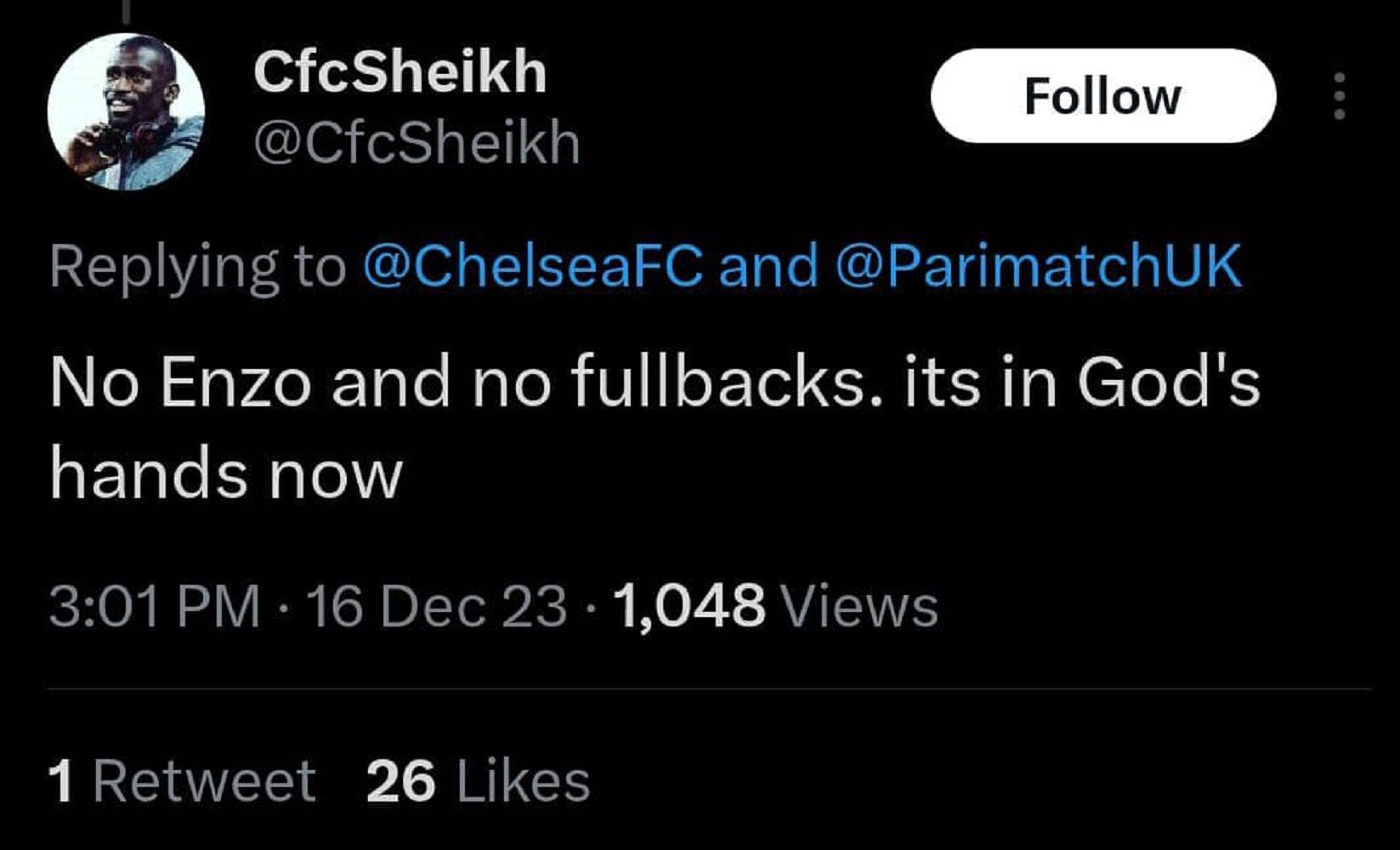Open the @ParimatchUK mention link
The height and width of the screenshot is (850, 1400).
click(x=1039, y=265)
